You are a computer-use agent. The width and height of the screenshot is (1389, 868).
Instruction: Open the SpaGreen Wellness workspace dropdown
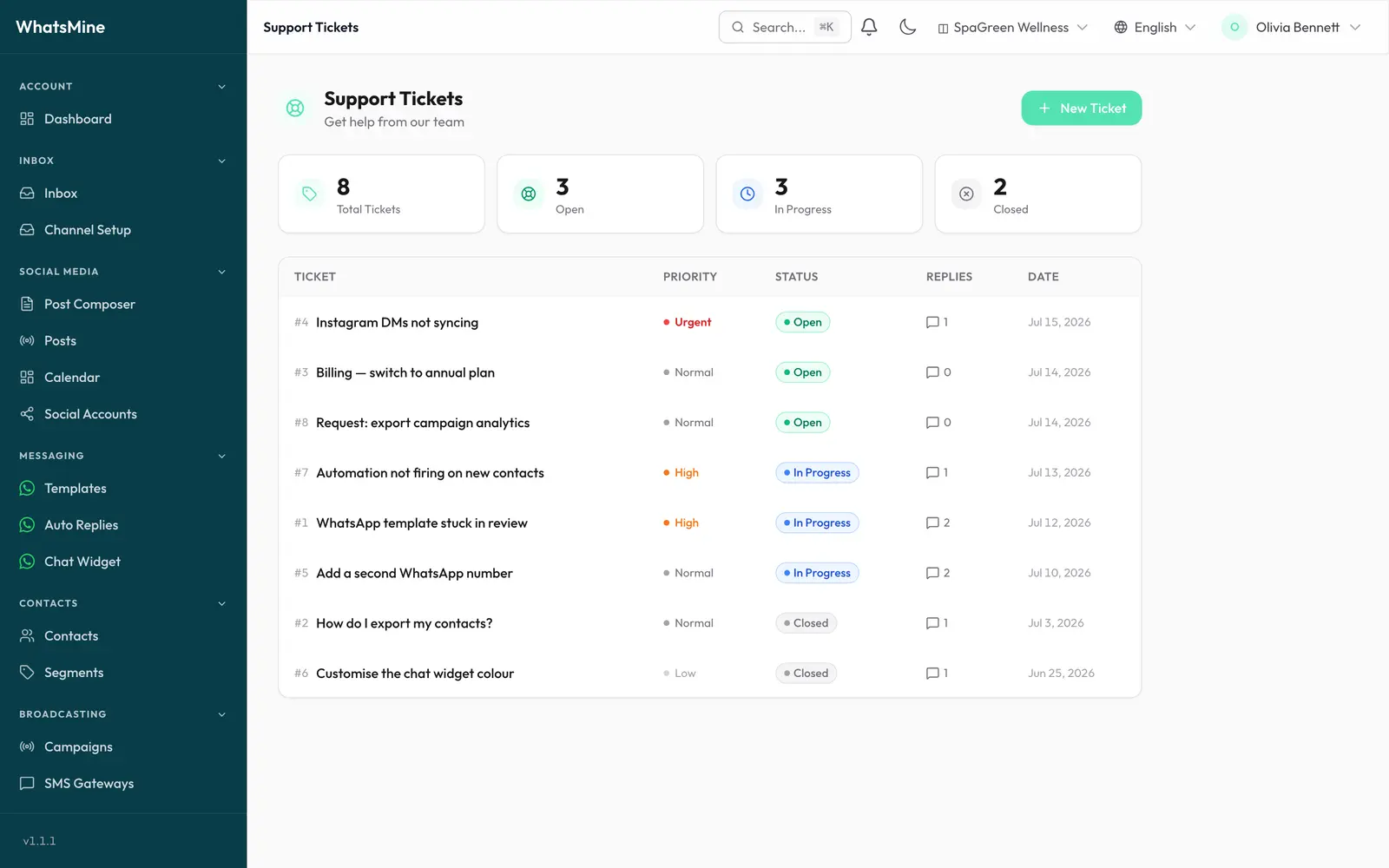(x=1012, y=28)
